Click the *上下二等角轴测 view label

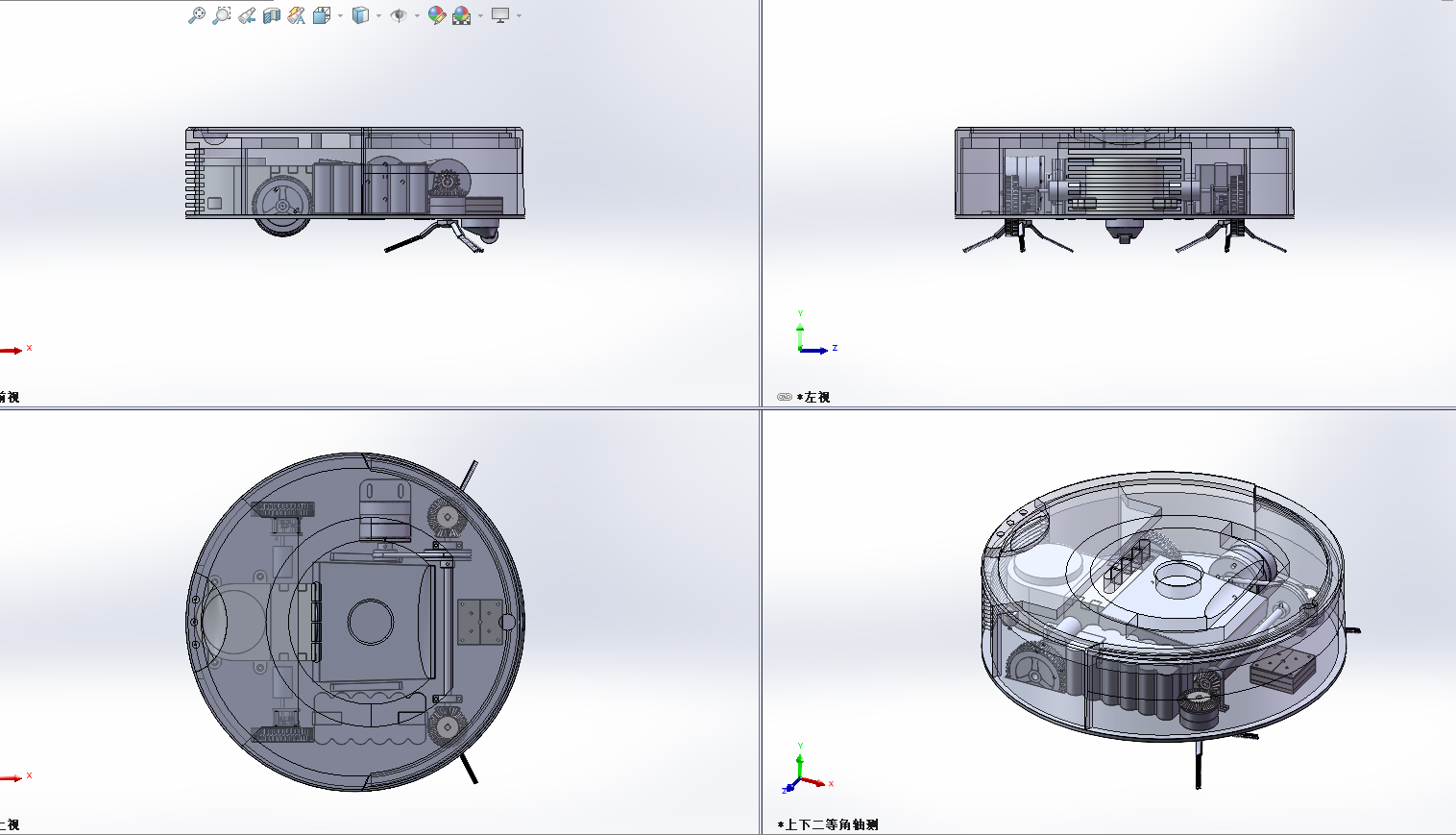pos(828,824)
